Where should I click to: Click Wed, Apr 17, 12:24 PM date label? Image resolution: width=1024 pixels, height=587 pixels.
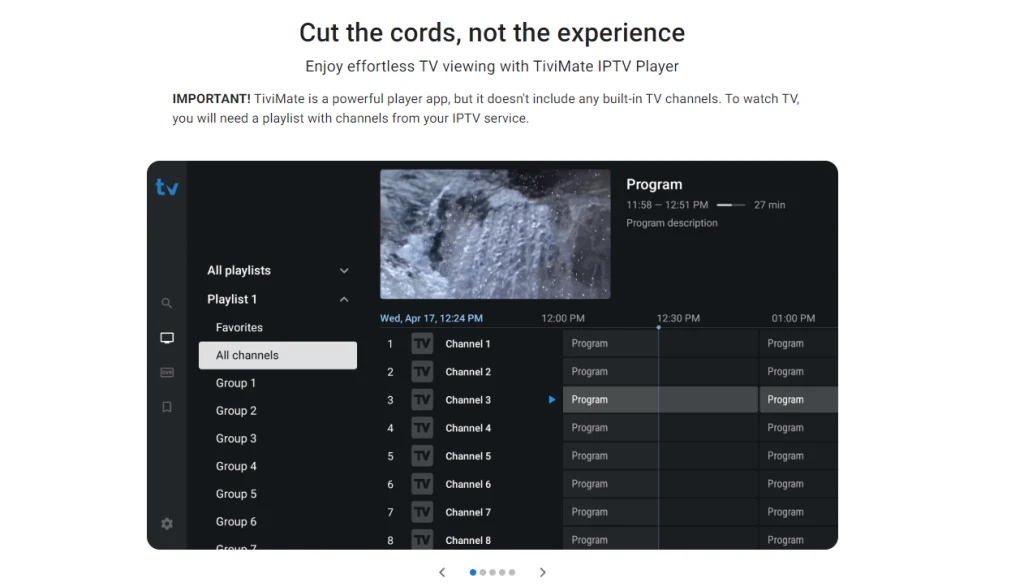[431, 318]
